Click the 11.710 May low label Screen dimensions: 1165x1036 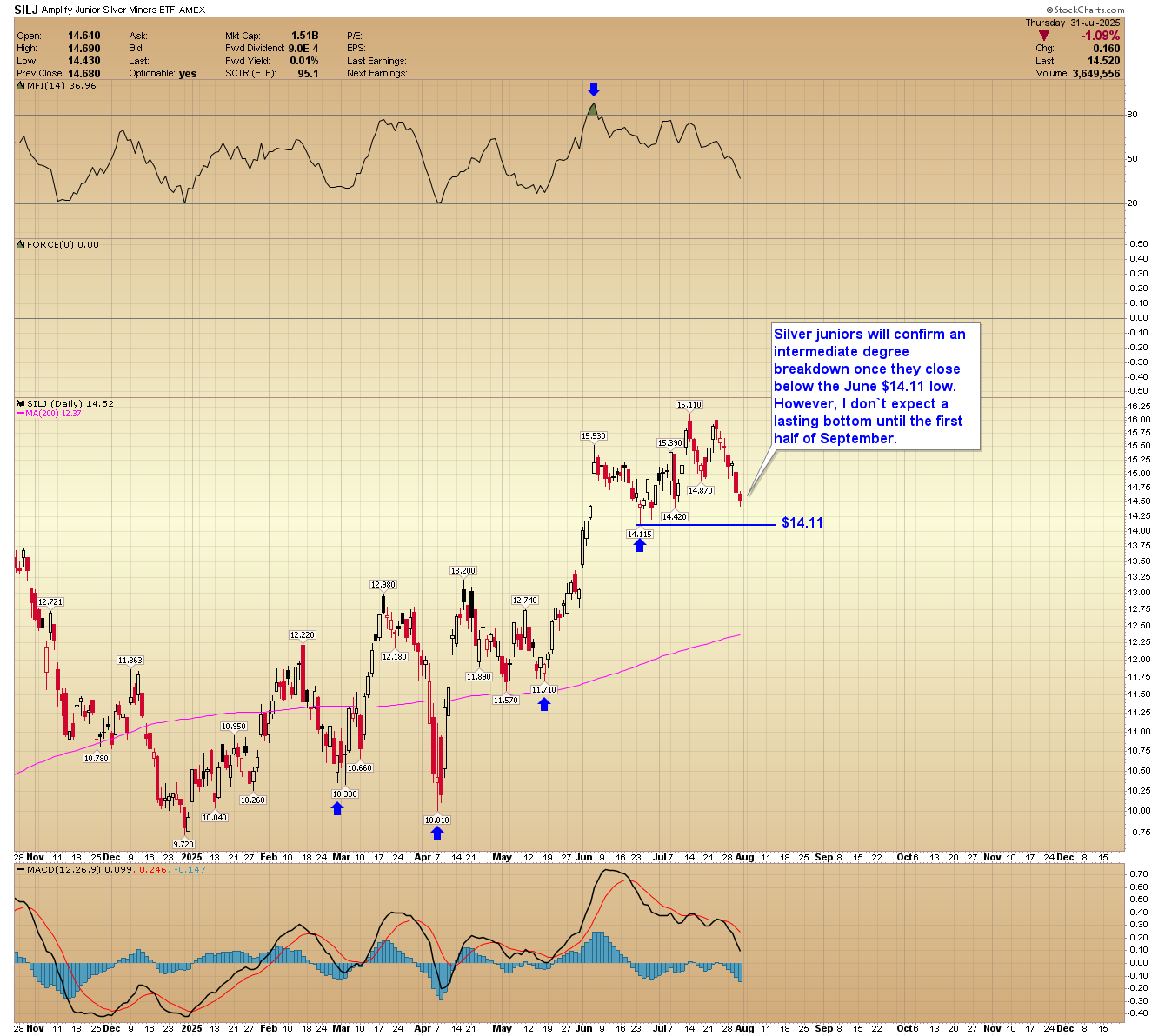(544, 690)
